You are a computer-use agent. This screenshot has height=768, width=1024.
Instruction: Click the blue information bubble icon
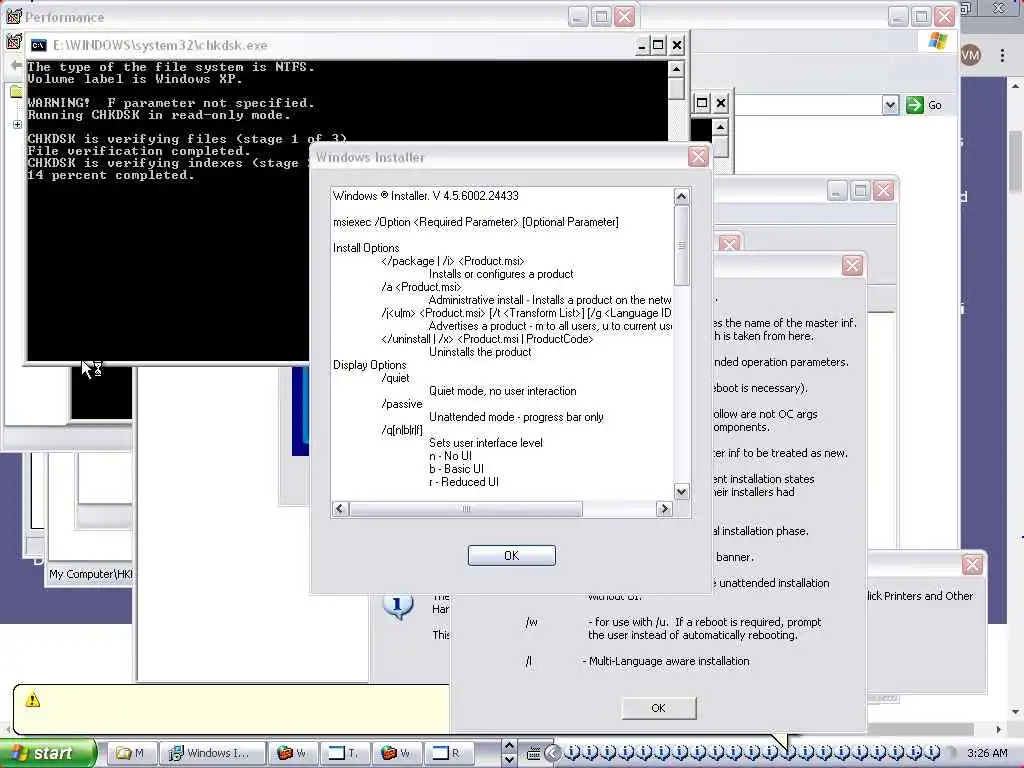[398, 606]
